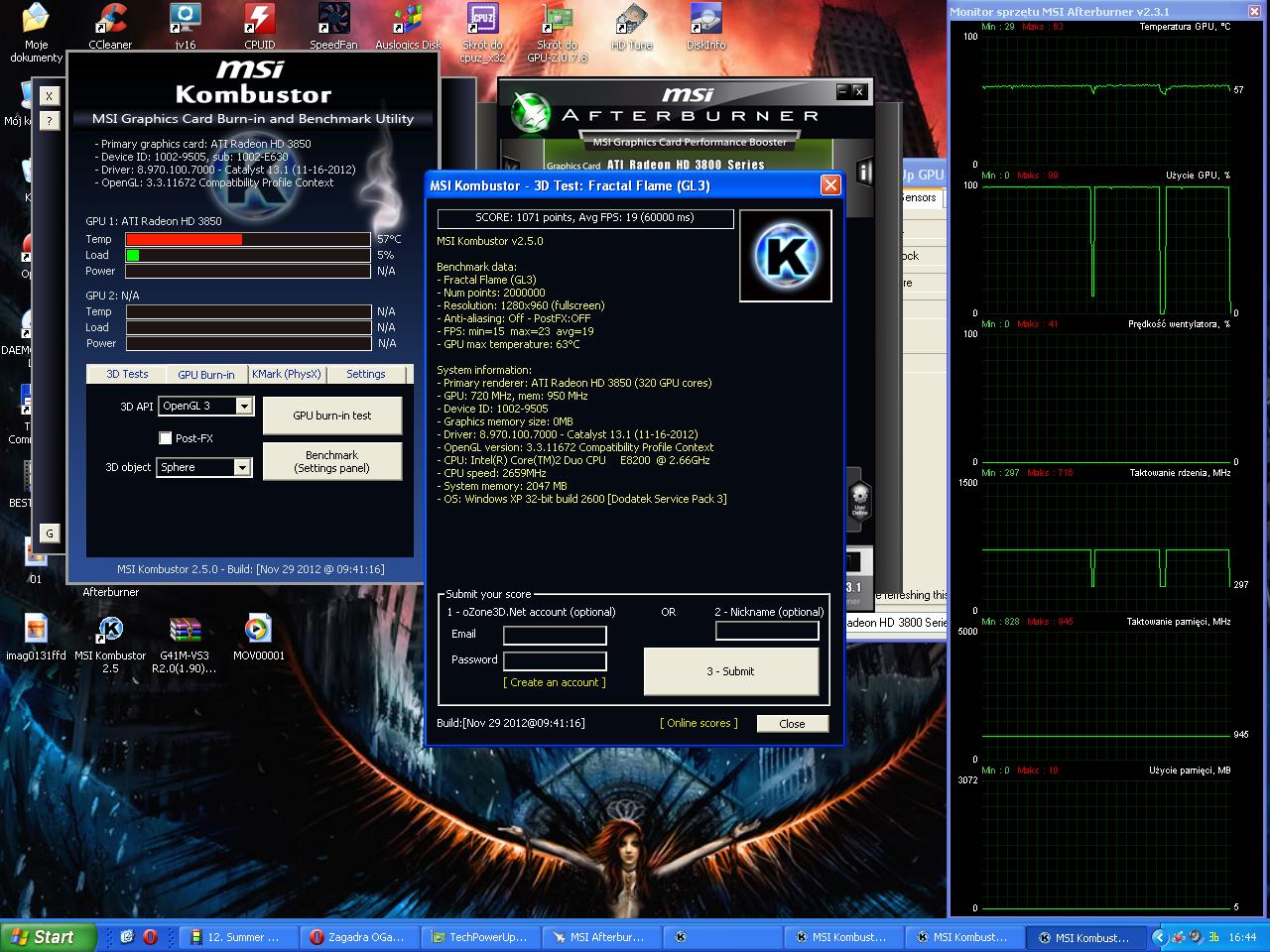The image size is (1270, 952).
Task: Click the SCORE: 1071 points result box
Action: (x=585, y=218)
